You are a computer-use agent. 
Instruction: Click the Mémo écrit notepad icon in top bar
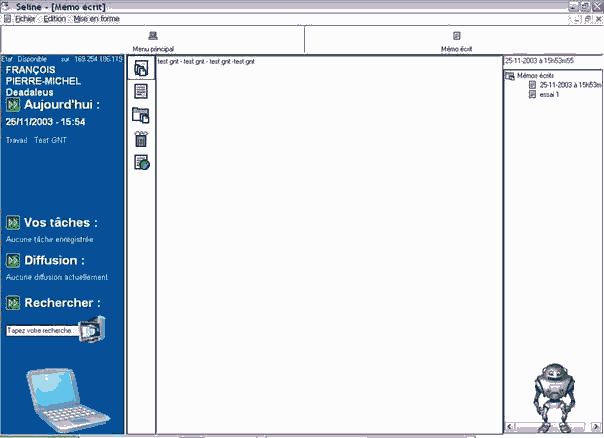tap(457, 36)
